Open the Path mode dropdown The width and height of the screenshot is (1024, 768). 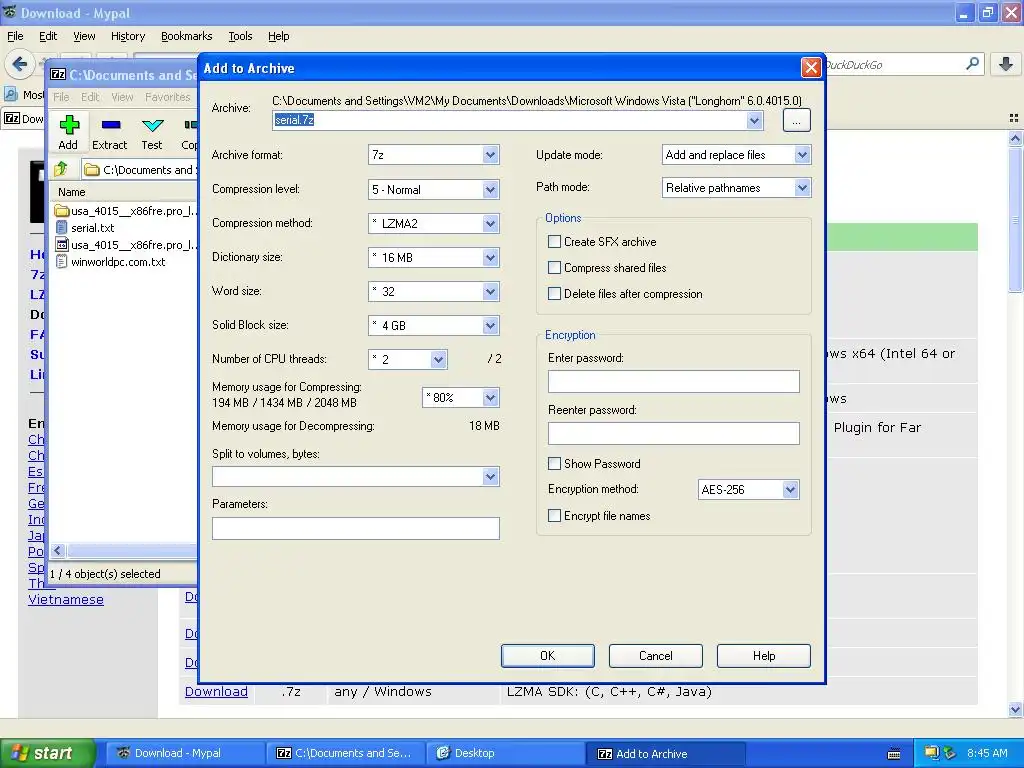pos(803,188)
